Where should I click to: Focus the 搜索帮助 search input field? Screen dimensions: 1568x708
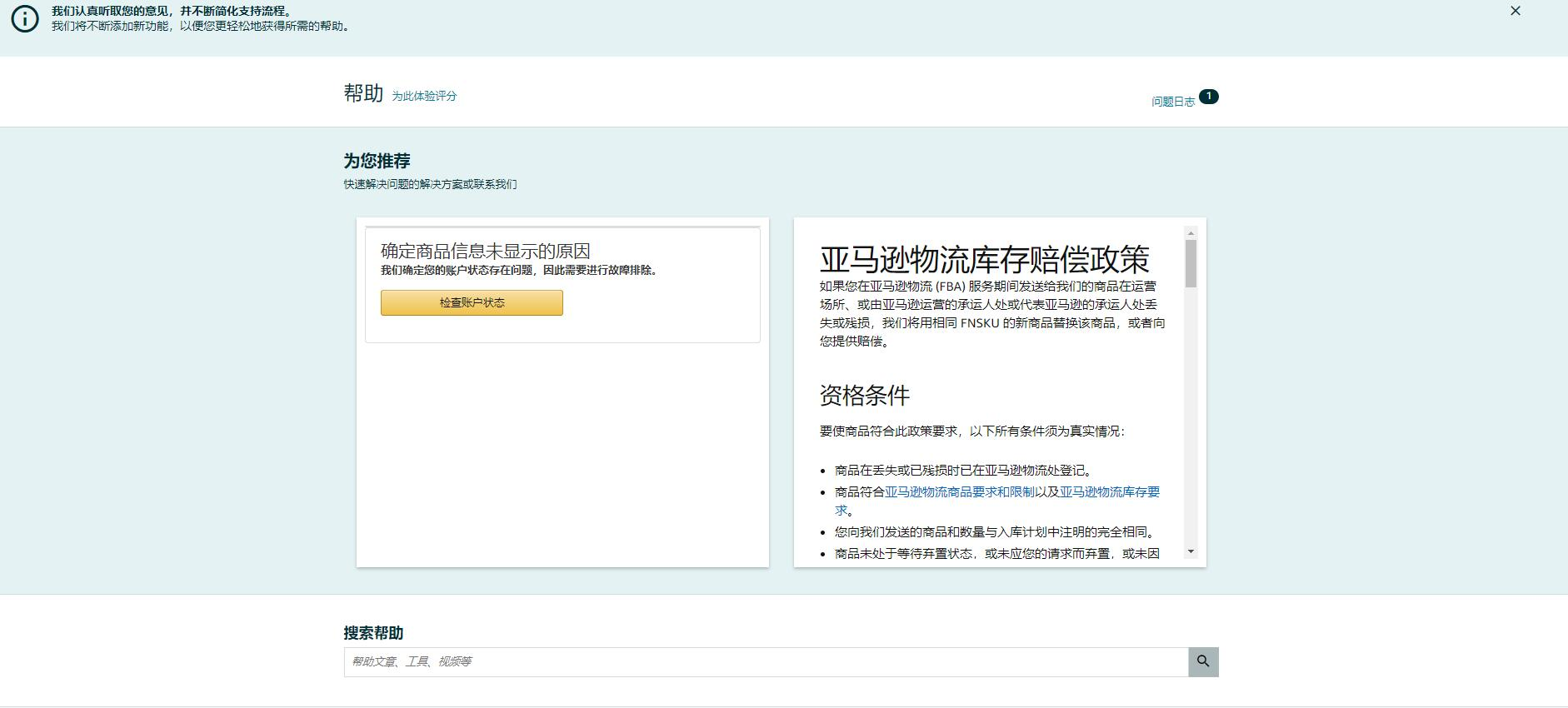[765, 661]
